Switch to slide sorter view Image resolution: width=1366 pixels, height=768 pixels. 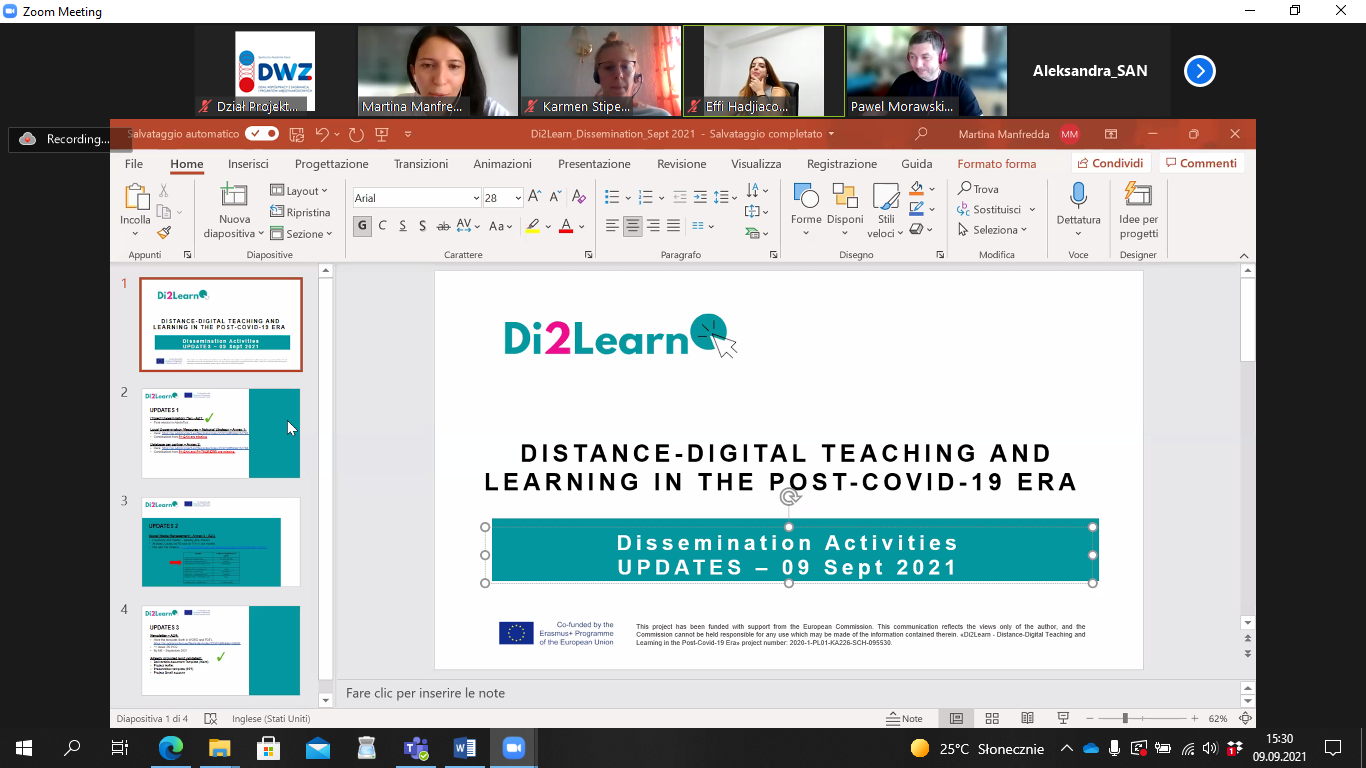(992, 718)
